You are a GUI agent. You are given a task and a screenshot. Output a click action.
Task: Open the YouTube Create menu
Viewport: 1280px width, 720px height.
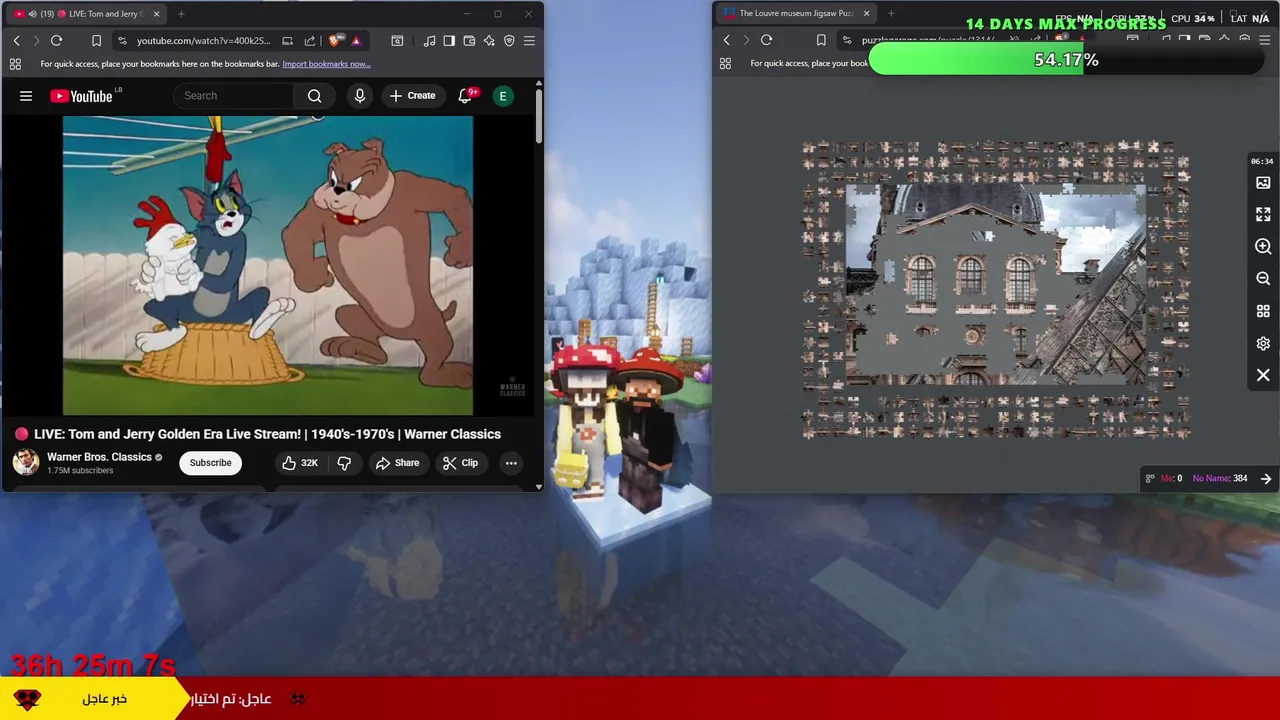[x=412, y=96]
